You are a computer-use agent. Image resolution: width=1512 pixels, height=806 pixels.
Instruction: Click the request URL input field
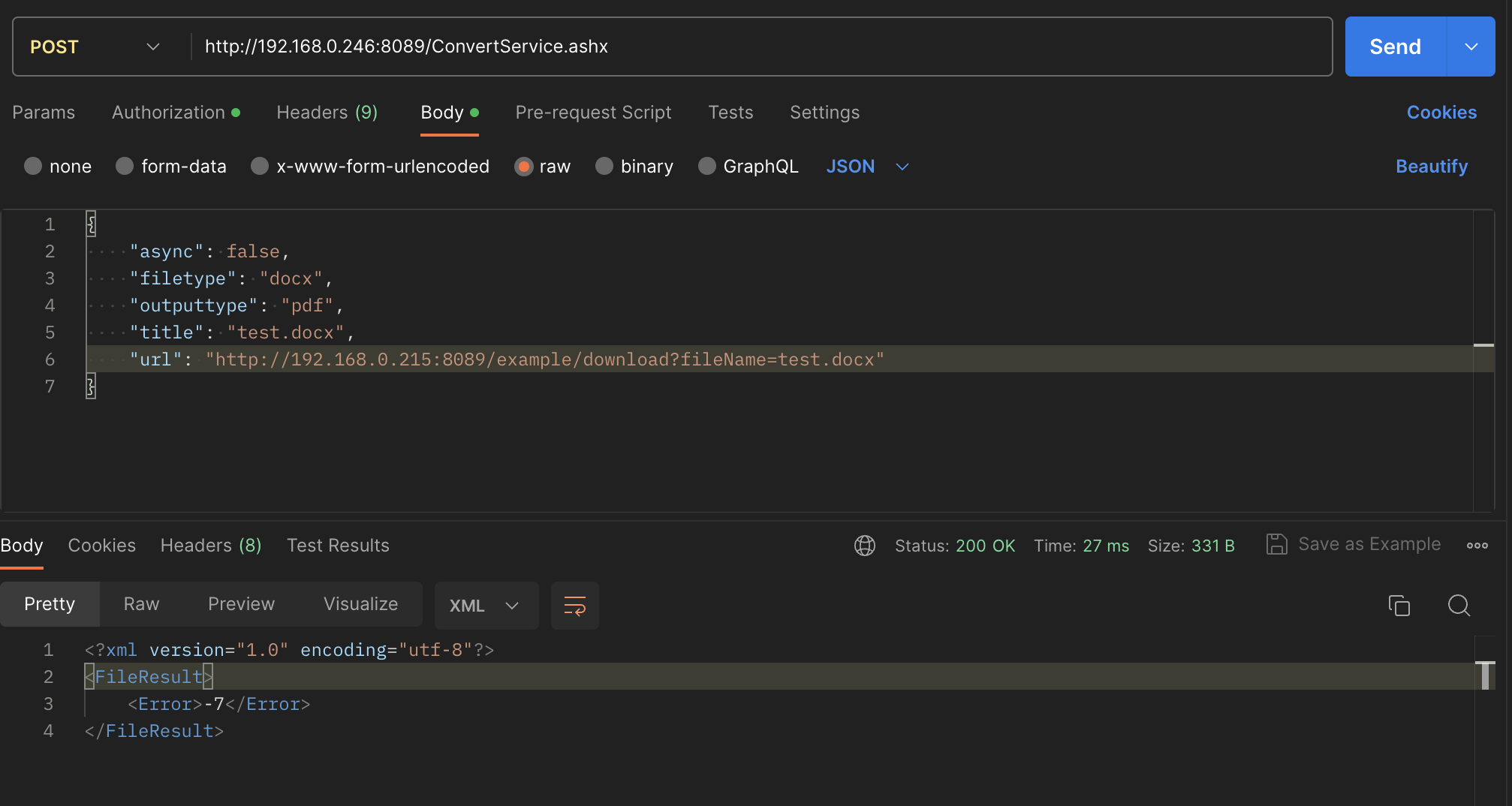pyautogui.click(x=760, y=47)
